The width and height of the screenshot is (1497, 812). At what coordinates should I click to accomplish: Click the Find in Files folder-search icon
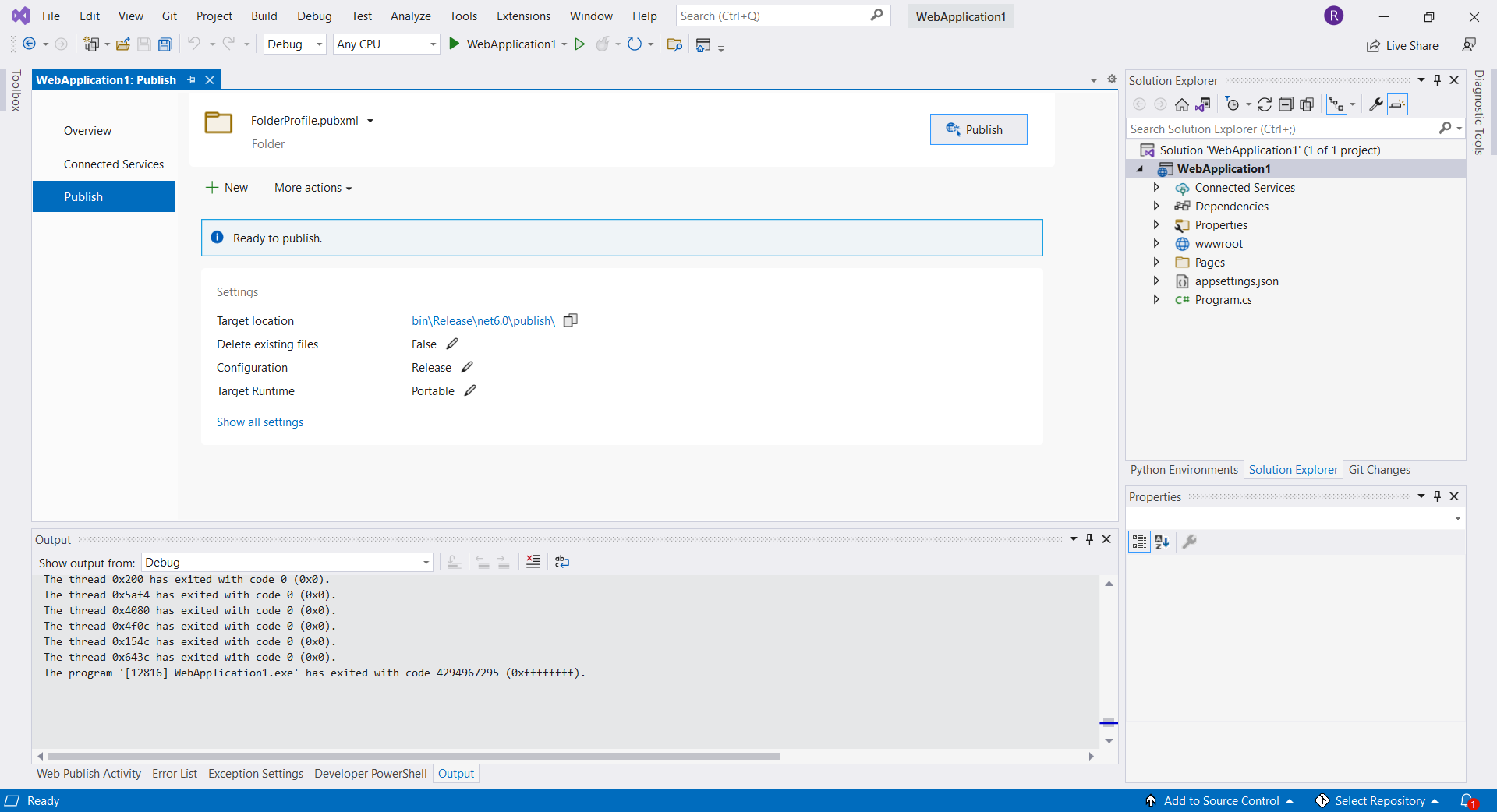coord(675,44)
